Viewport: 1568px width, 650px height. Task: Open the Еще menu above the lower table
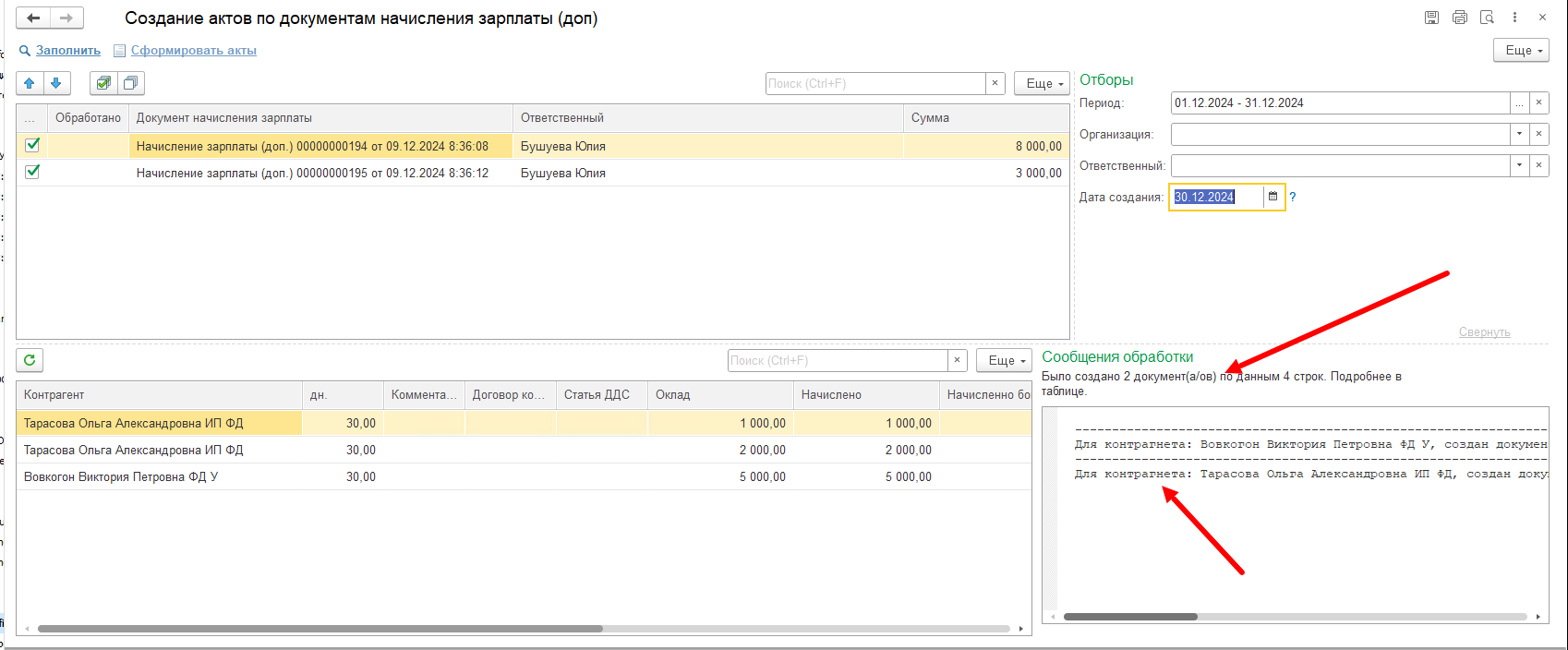(x=1004, y=360)
